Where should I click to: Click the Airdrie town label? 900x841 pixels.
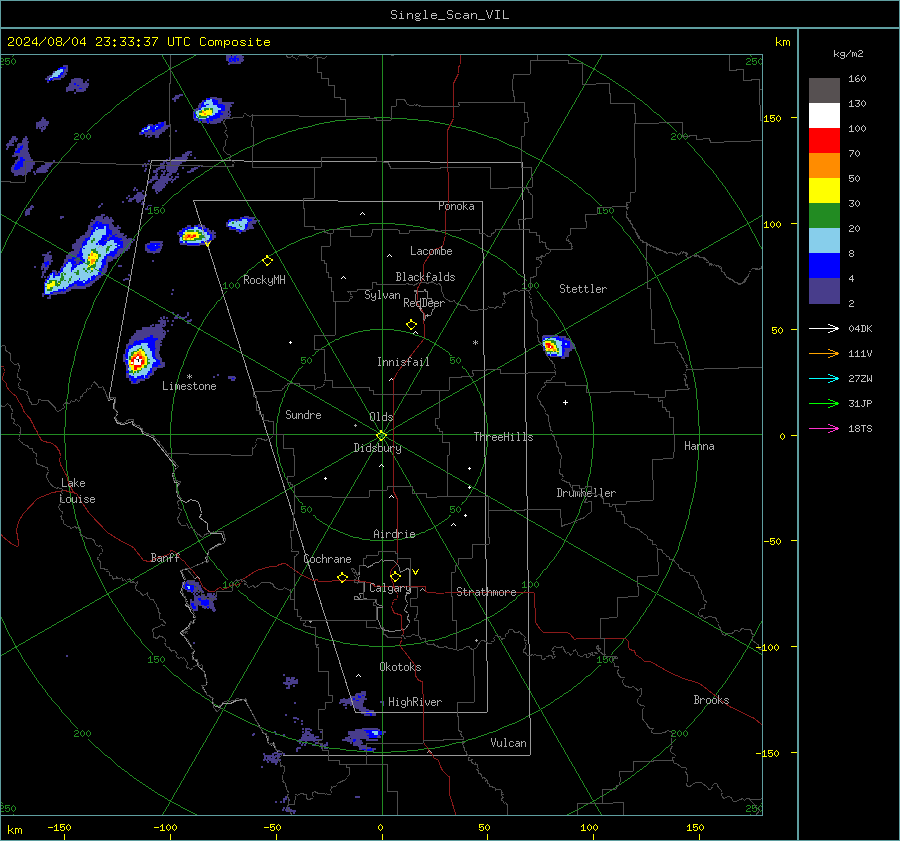(x=394, y=534)
